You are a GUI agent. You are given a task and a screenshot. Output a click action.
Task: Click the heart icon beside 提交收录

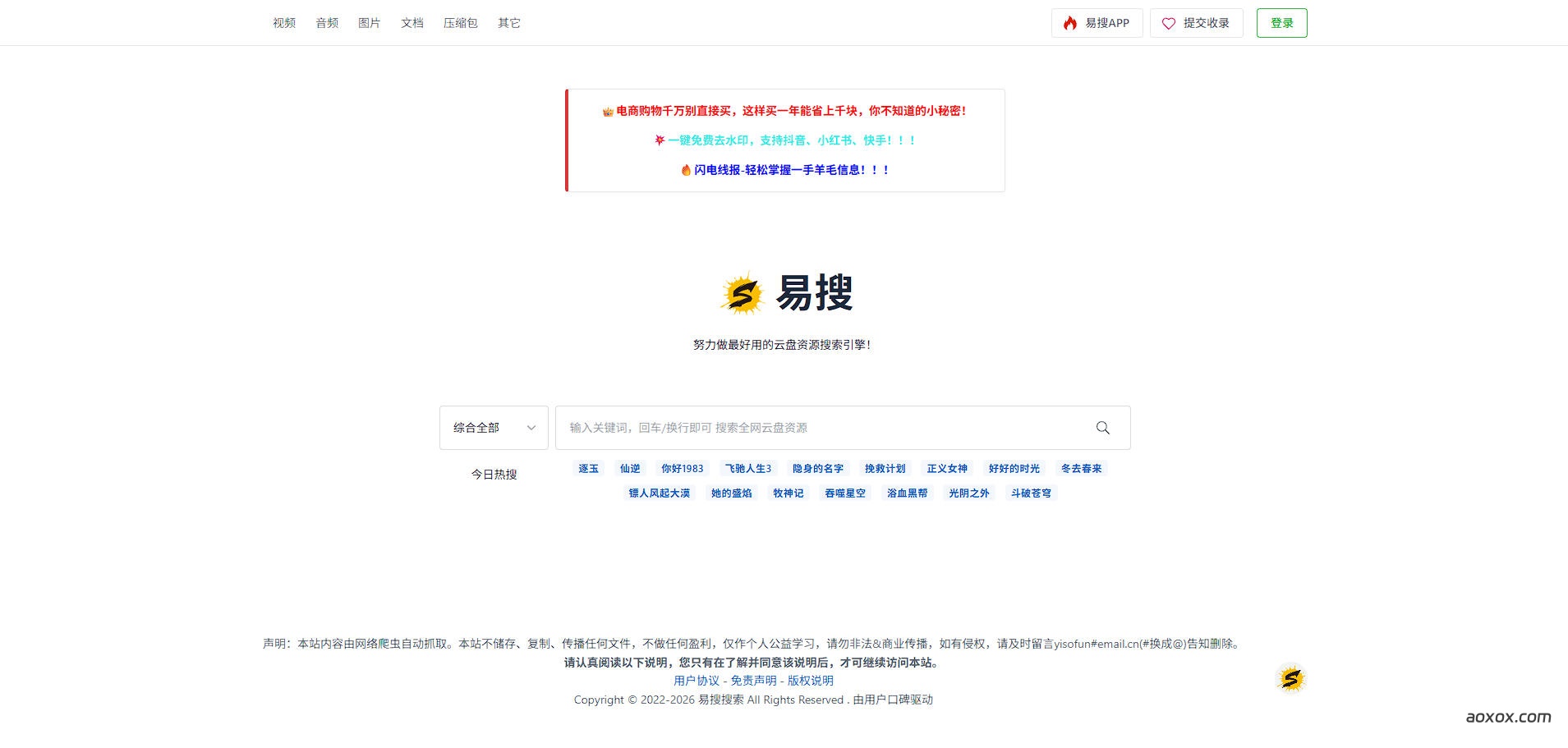pos(1169,23)
